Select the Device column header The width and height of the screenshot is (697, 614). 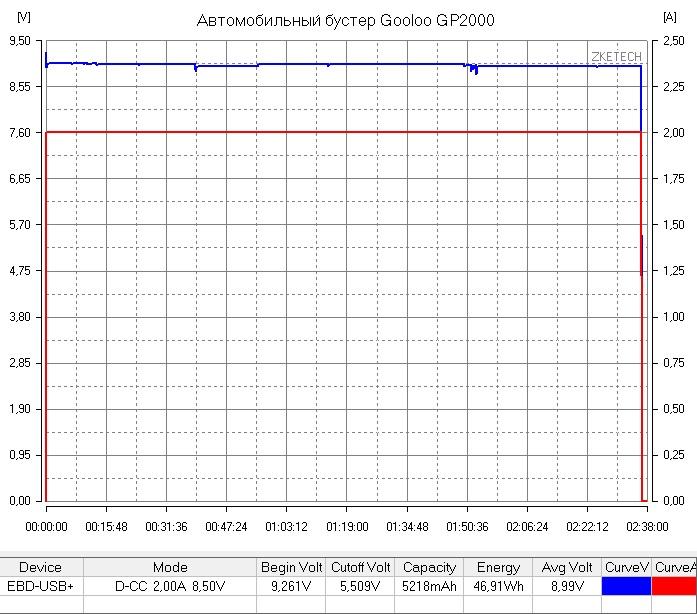pyautogui.click(x=40, y=567)
